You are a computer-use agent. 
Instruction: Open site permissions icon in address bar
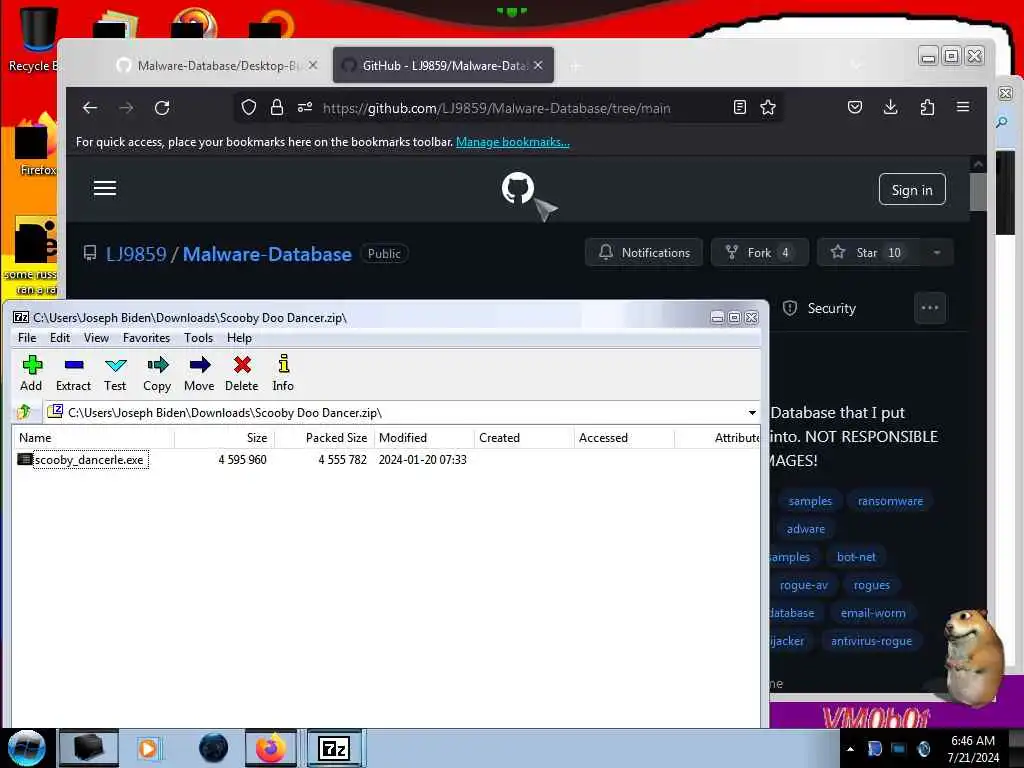point(305,108)
